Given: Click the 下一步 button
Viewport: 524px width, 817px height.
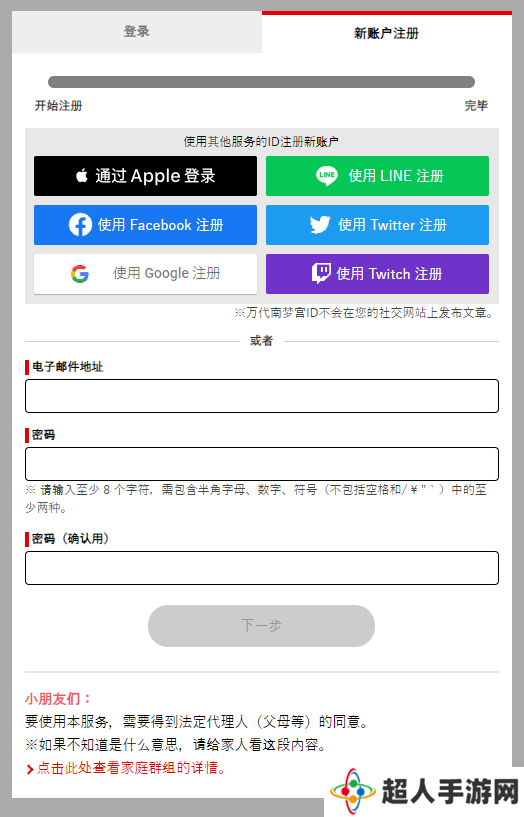Looking at the screenshot, I should (261, 626).
